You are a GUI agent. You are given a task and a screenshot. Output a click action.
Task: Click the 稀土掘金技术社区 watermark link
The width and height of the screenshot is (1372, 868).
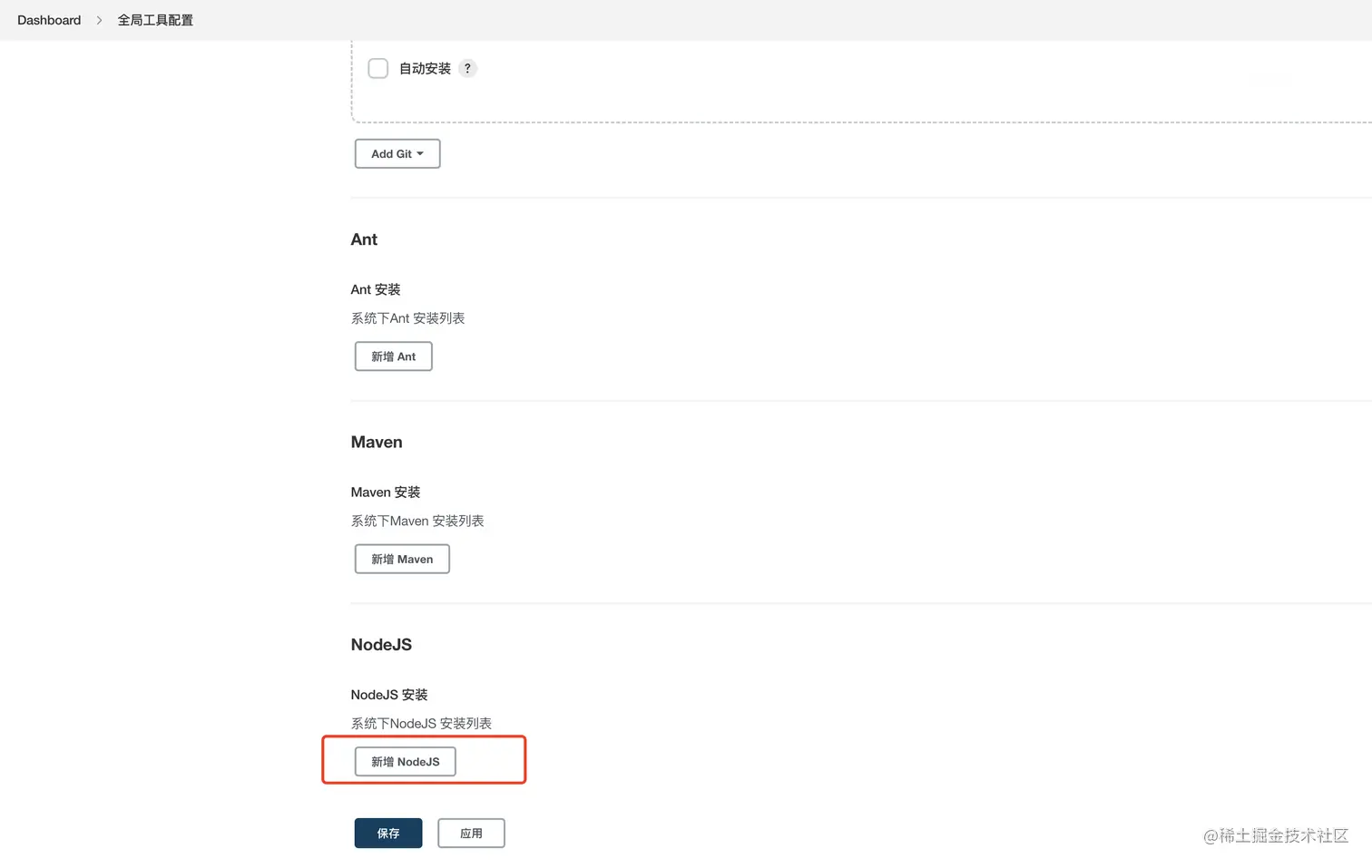1275,836
